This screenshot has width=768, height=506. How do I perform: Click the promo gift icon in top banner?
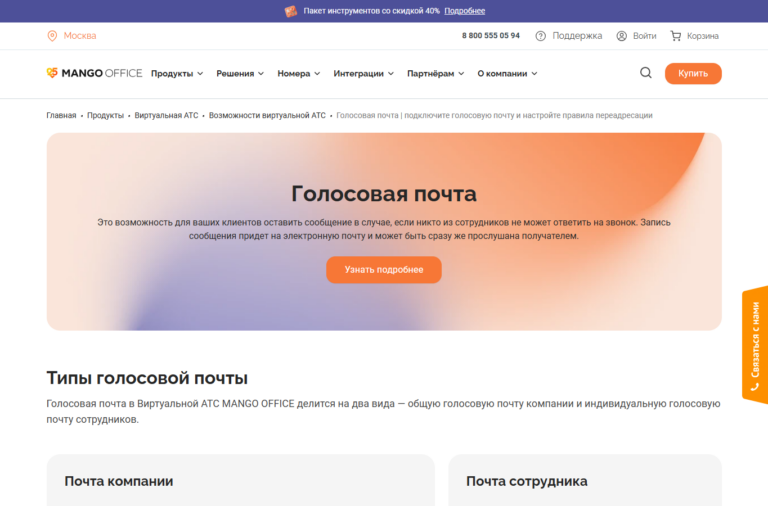click(291, 11)
